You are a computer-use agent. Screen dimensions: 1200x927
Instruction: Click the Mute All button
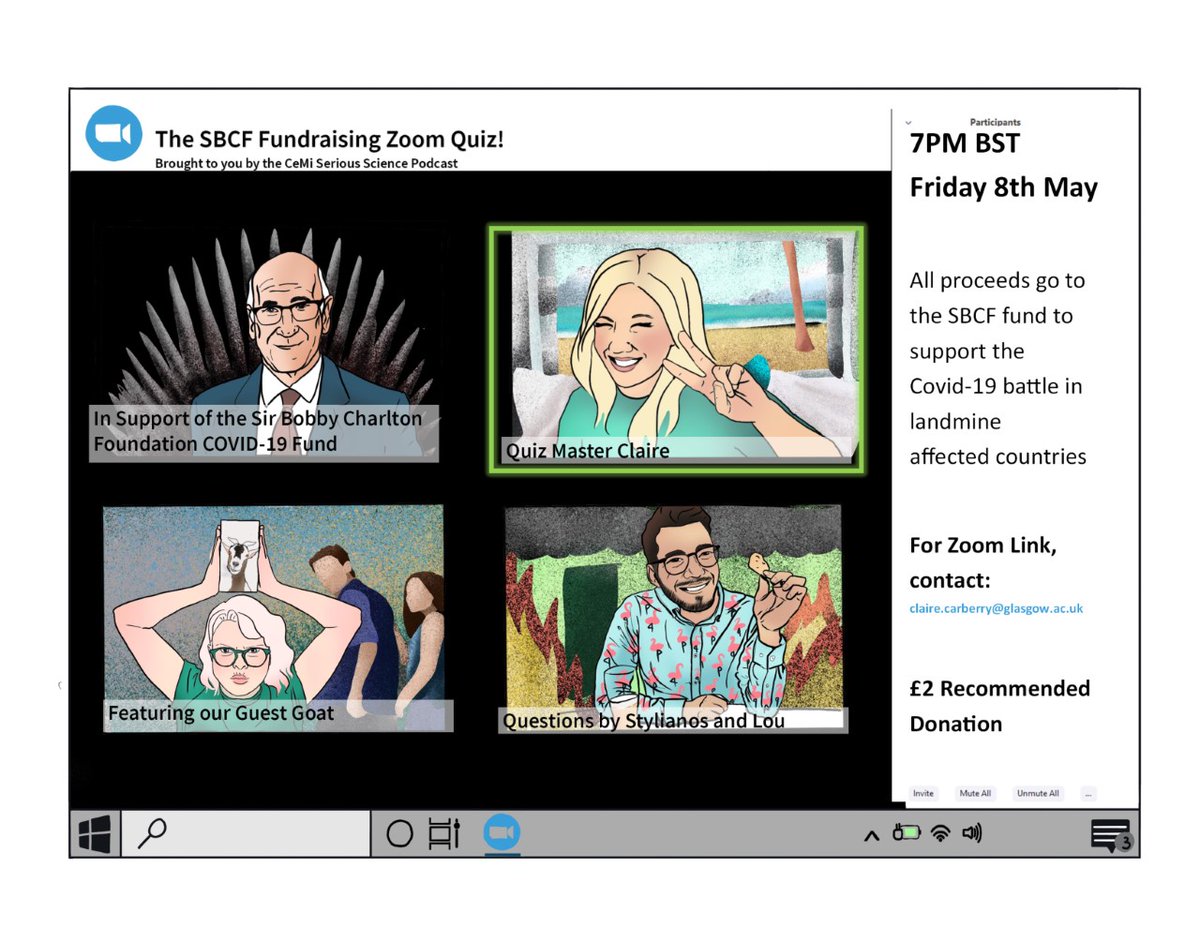coord(975,793)
